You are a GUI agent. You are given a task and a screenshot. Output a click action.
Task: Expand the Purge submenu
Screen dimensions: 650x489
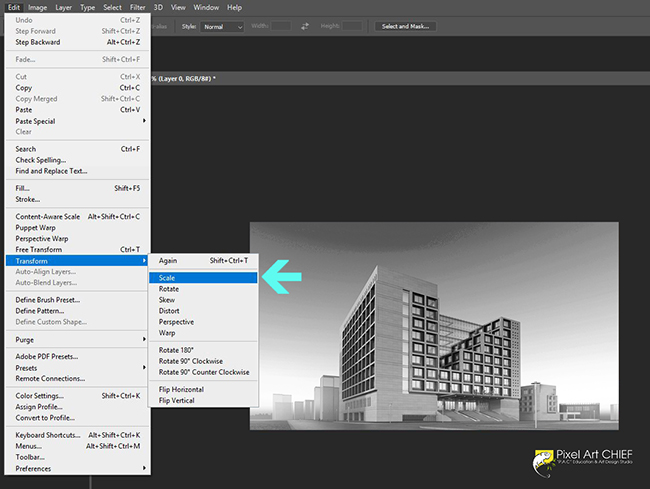[78, 339]
